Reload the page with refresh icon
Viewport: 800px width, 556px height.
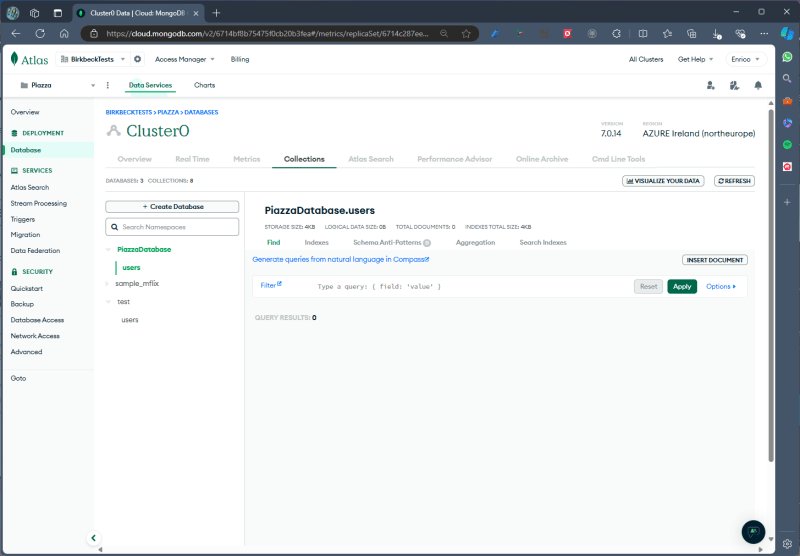tap(40, 34)
